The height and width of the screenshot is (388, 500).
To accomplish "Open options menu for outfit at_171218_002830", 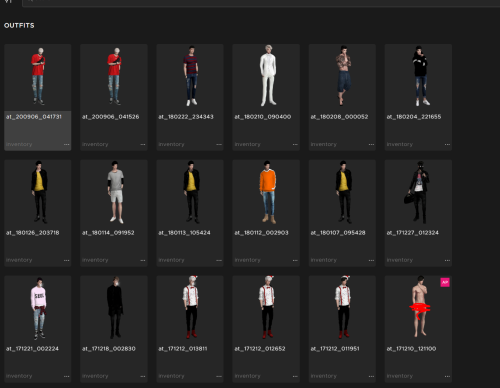I will pyautogui.click(x=143, y=376).
